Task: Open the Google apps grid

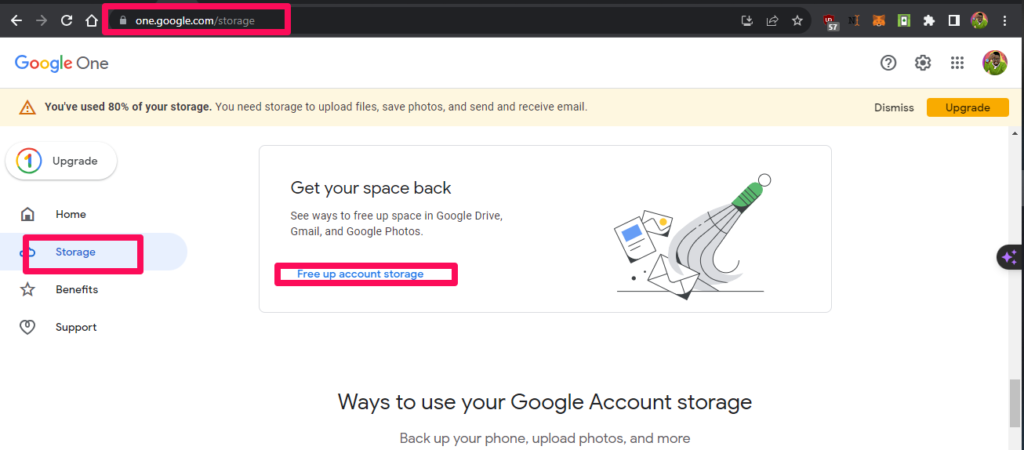Action: coord(957,63)
